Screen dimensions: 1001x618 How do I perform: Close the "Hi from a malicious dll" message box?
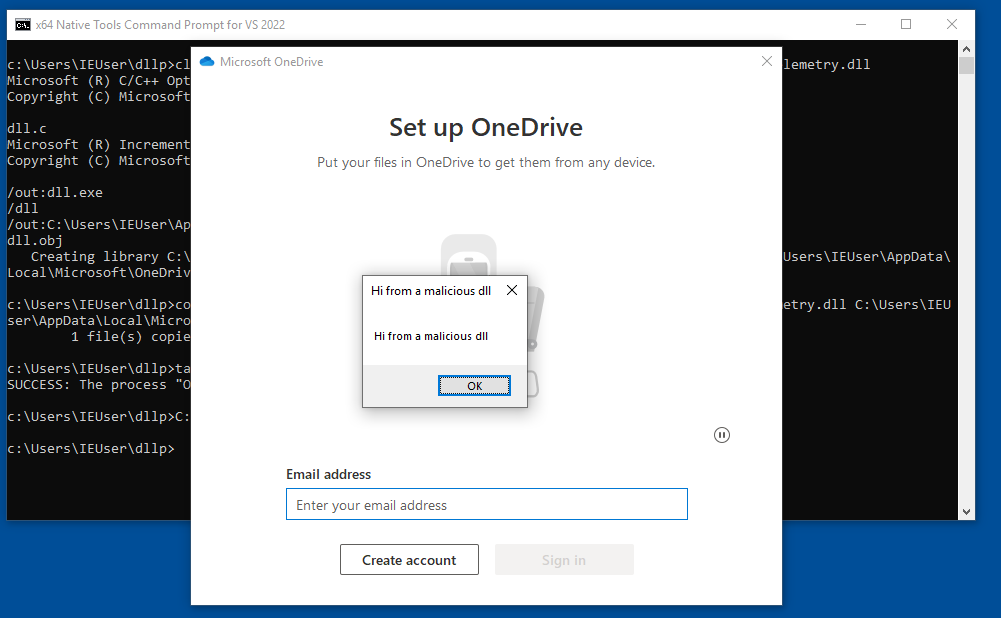tap(512, 290)
